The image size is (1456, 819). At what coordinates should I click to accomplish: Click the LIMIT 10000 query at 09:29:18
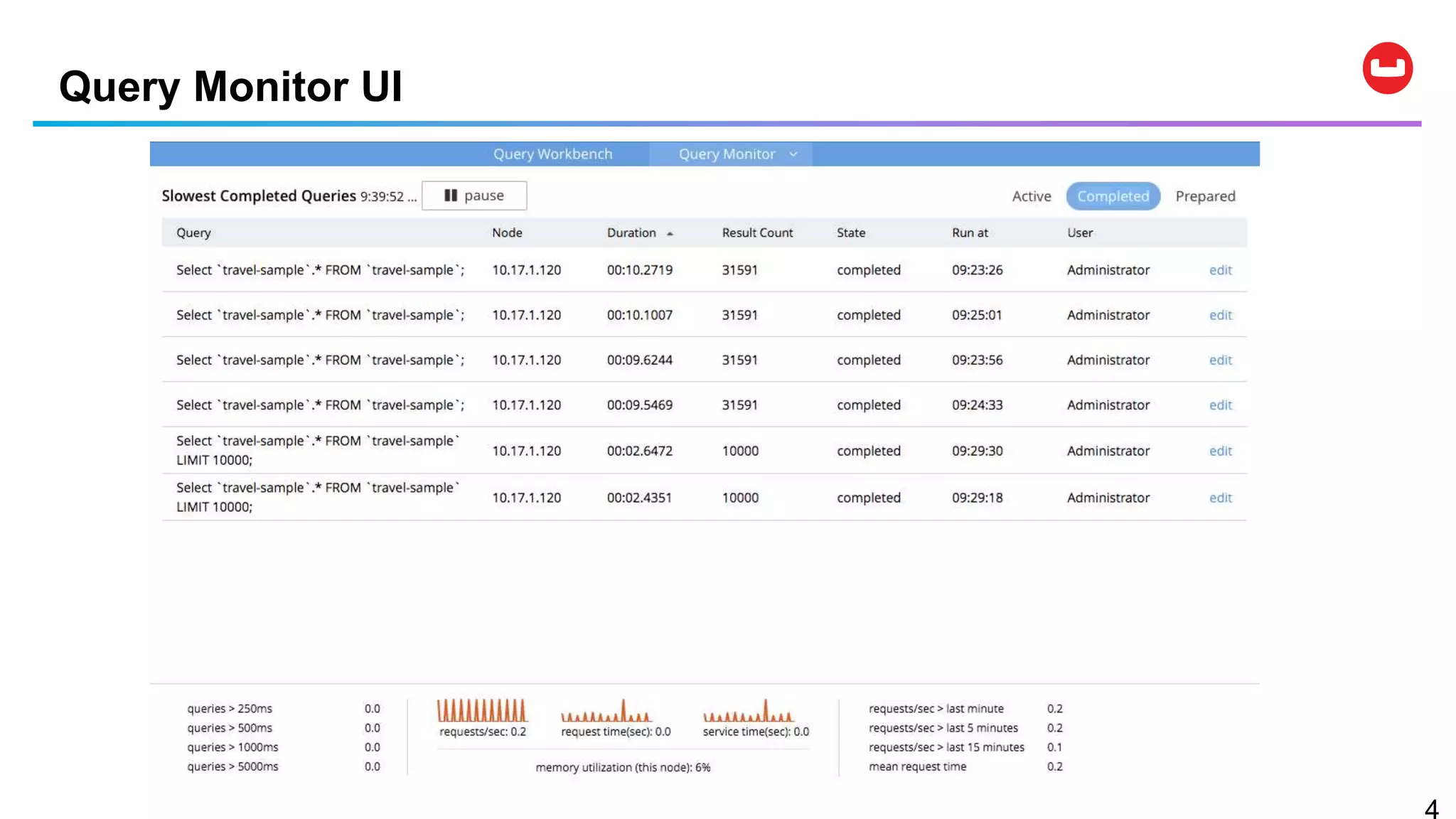318,498
